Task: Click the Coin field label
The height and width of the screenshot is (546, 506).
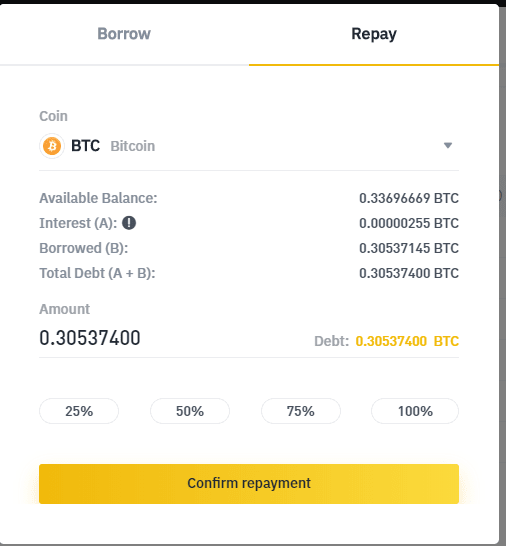Action: click(x=53, y=116)
